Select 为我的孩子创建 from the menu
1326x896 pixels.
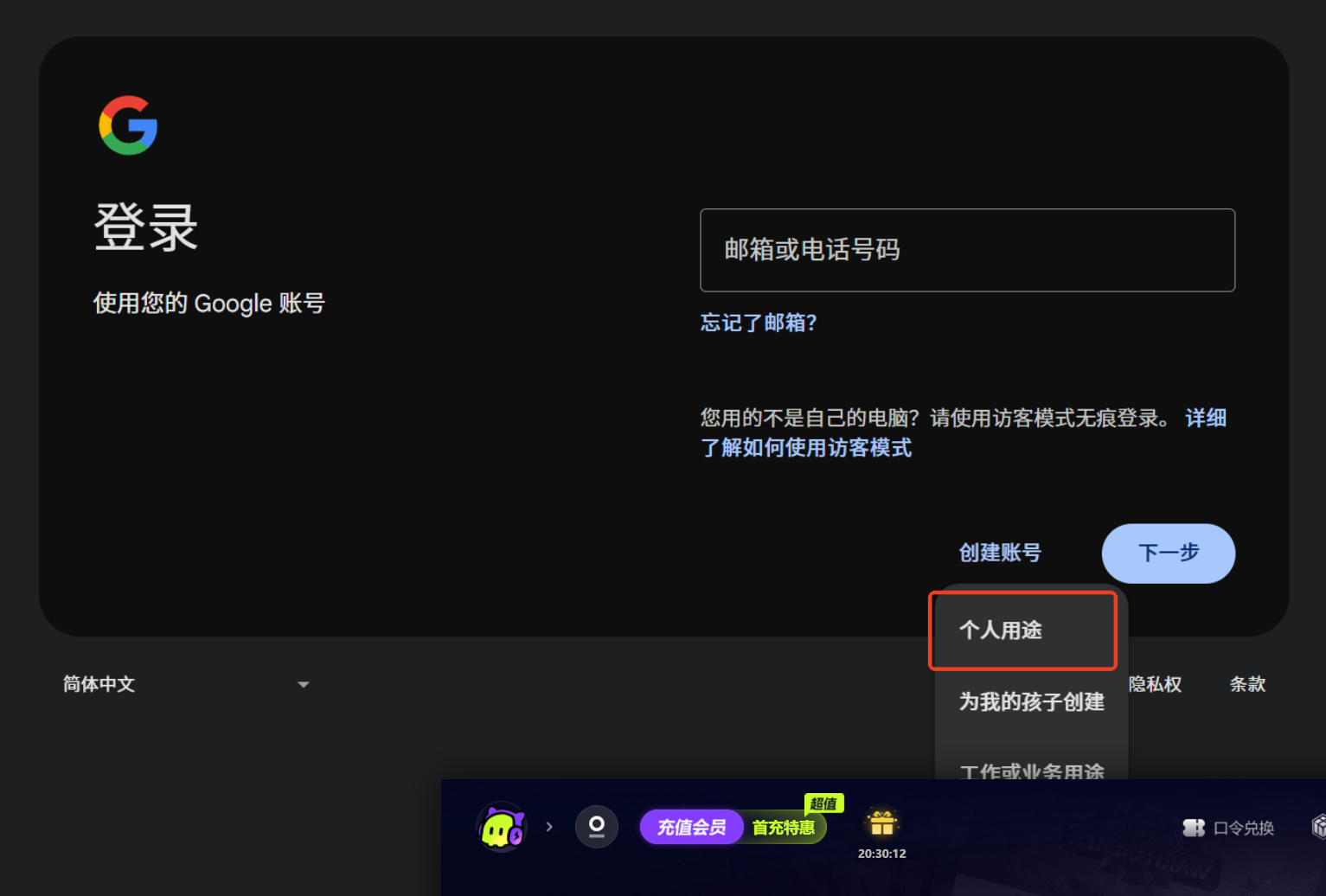coord(1031,701)
